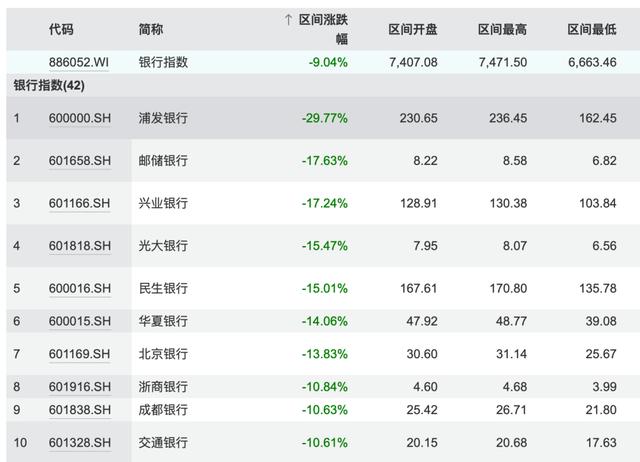This screenshot has width=640, height=462.
Task: Select the 区间开盘 column header
Action: (413, 30)
